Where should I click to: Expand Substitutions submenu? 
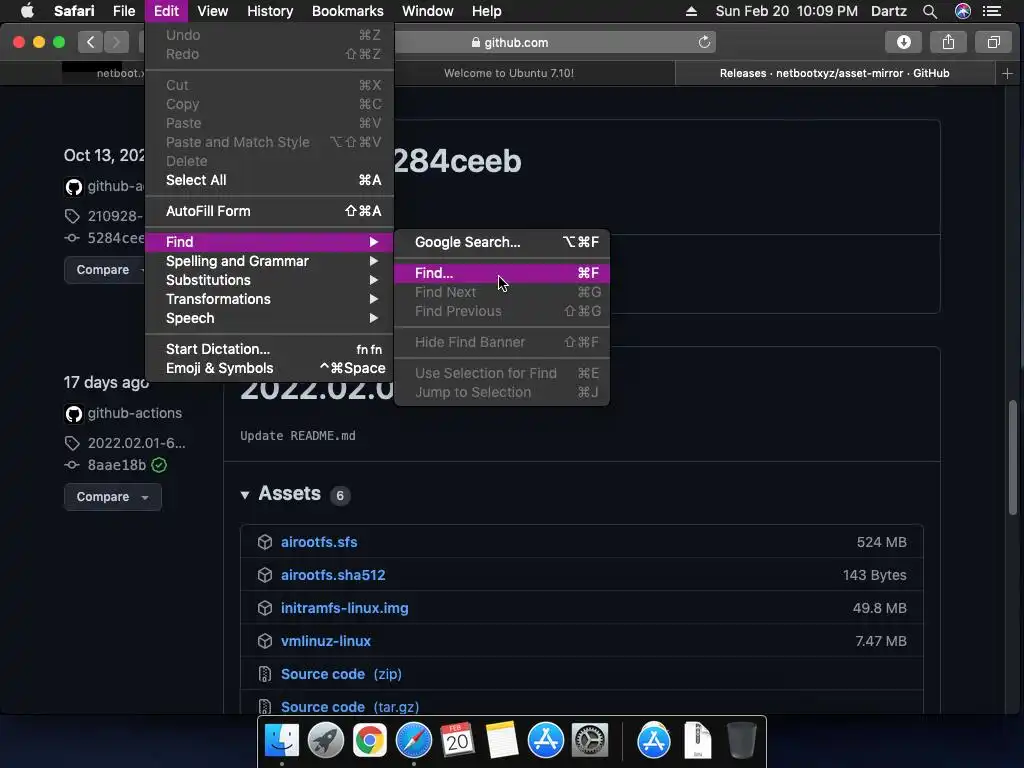(x=270, y=280)
